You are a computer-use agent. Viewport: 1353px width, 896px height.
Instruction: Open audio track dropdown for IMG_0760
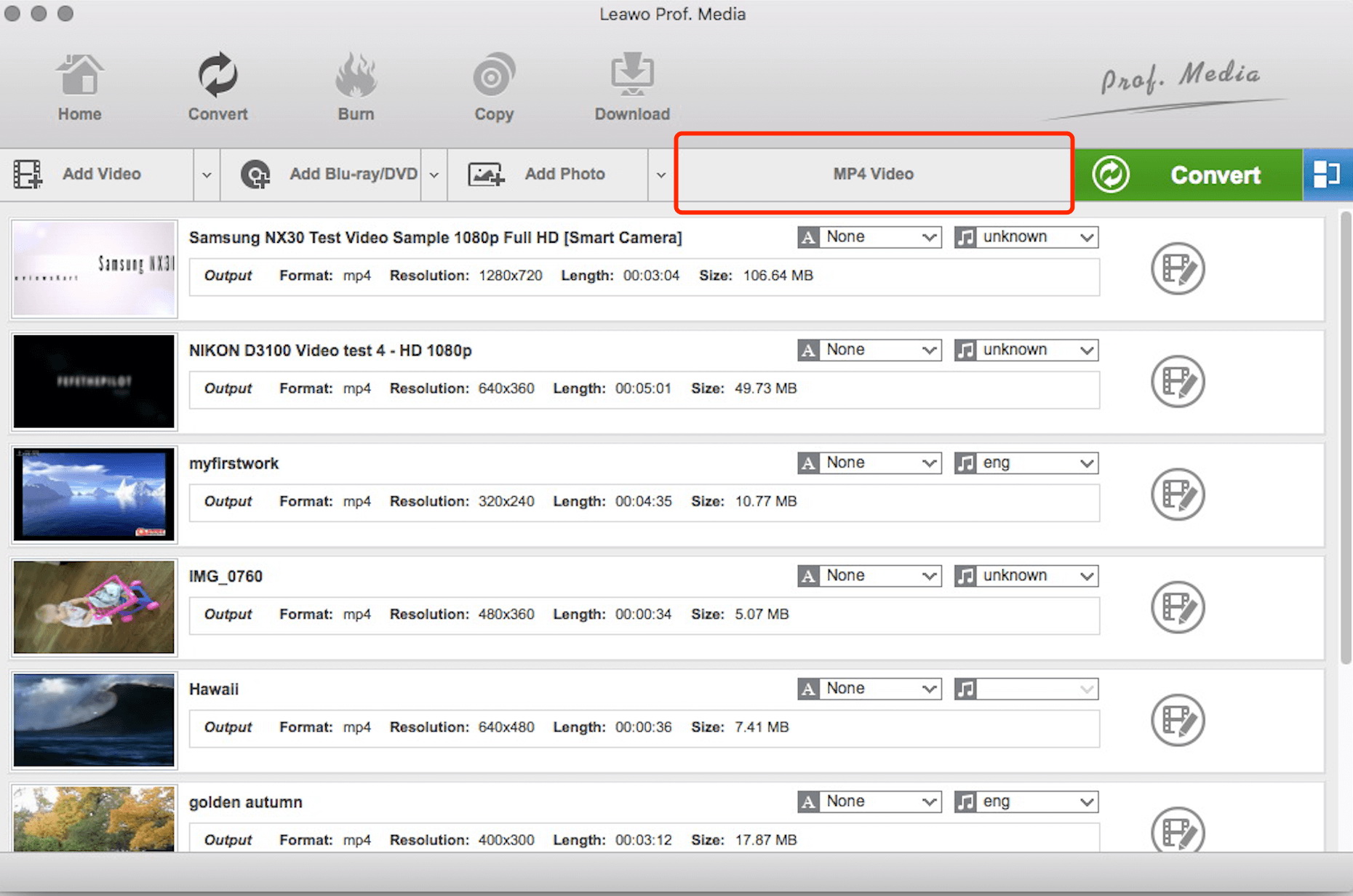(x=1026, y=575)
